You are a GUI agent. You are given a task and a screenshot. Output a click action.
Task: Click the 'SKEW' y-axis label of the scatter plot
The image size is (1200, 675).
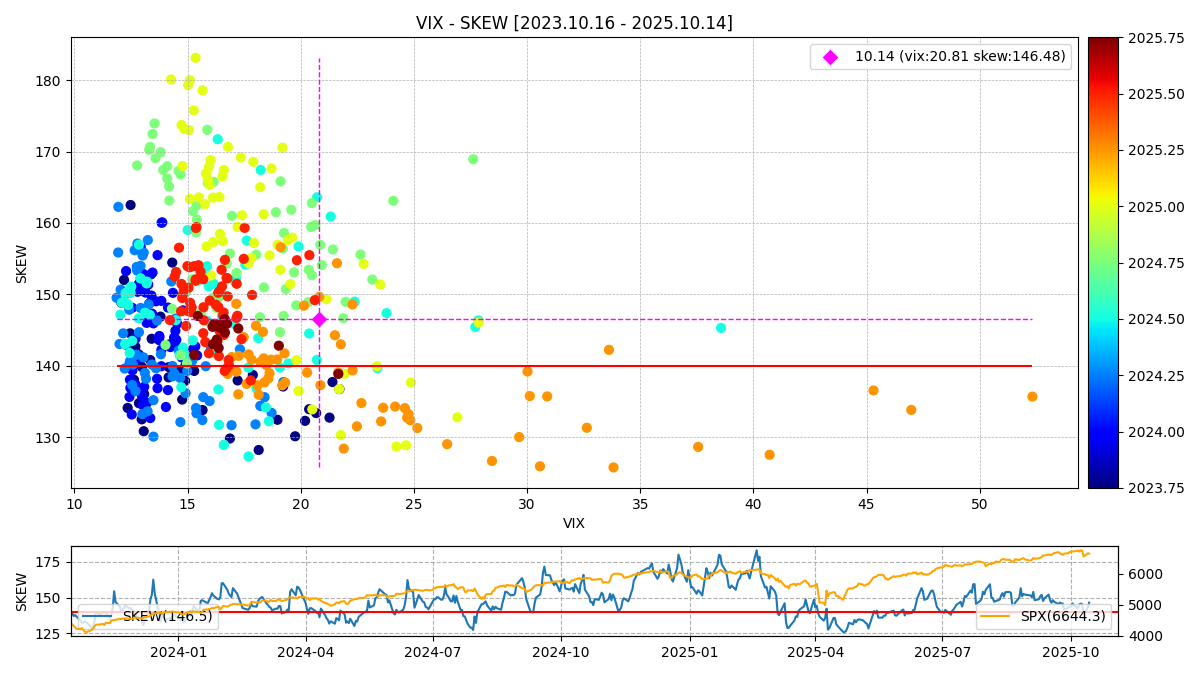click(x=22, y=263)
